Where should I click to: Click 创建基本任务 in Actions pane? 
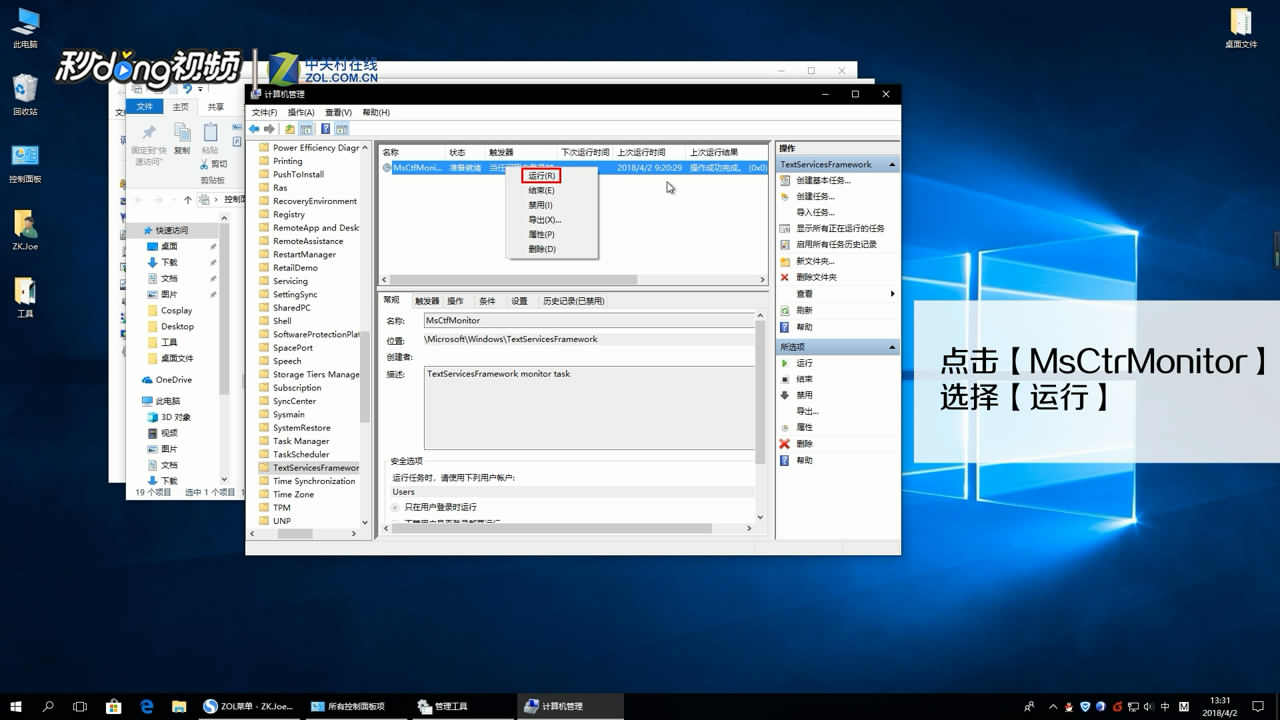pyautogui.click(x=823, y=180)
